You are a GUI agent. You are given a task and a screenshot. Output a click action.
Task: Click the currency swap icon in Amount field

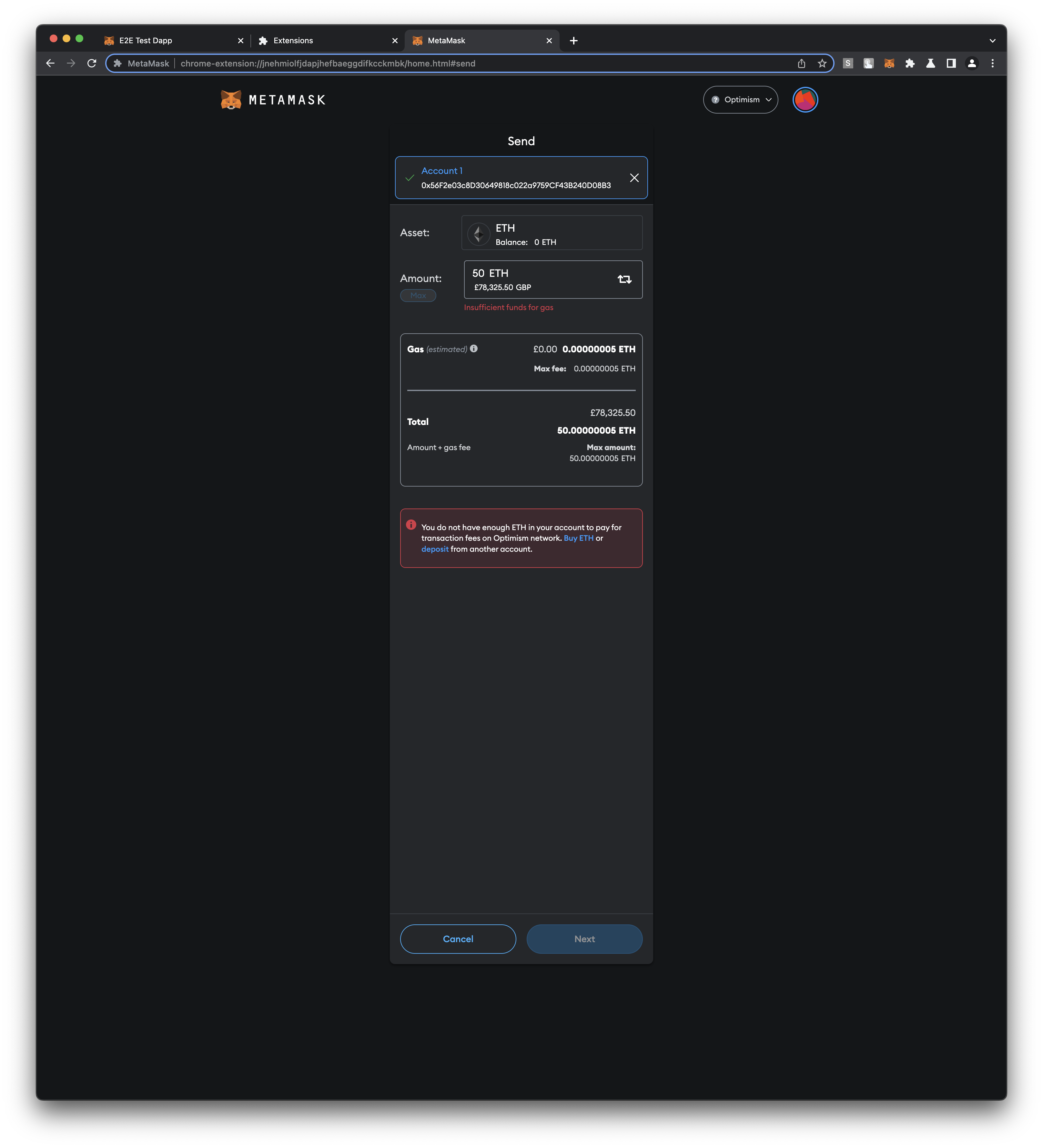(624, 279)
